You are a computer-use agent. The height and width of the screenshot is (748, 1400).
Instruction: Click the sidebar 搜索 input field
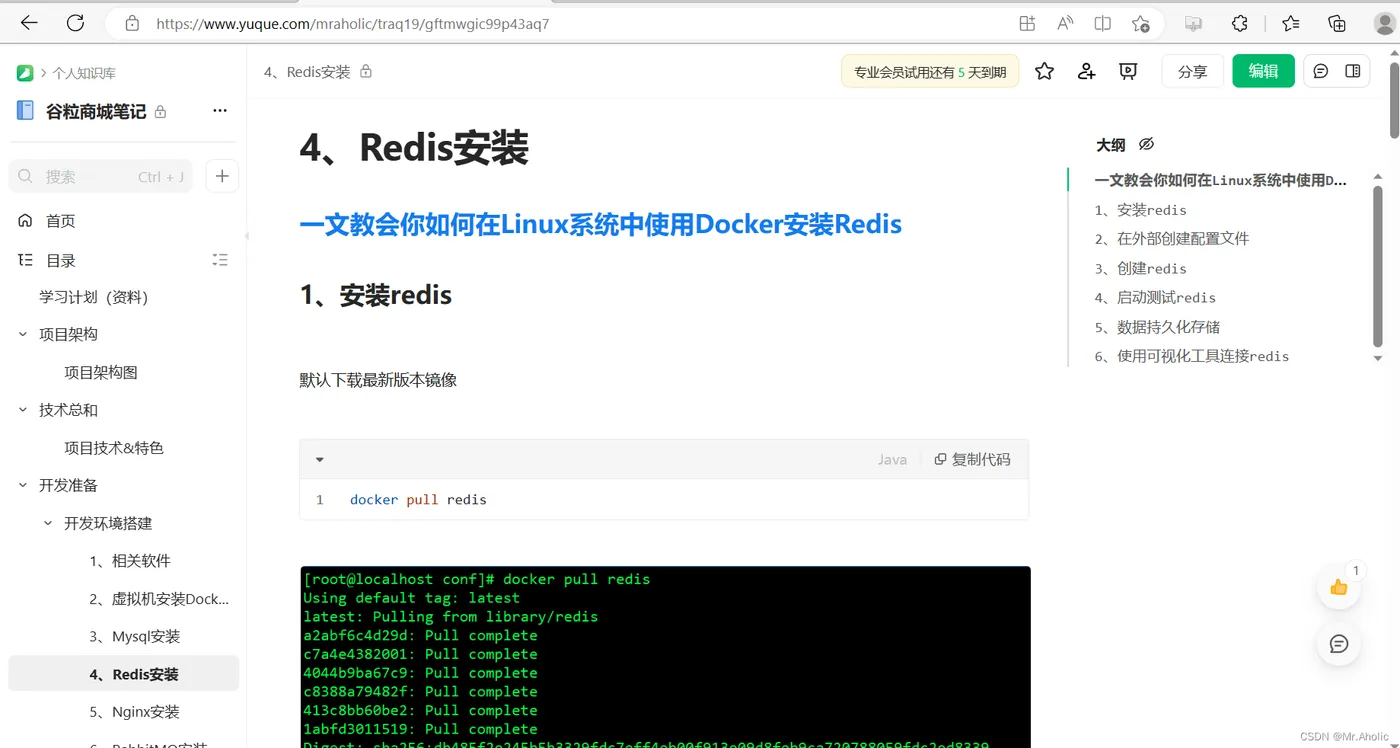click(x=100, y=176)
